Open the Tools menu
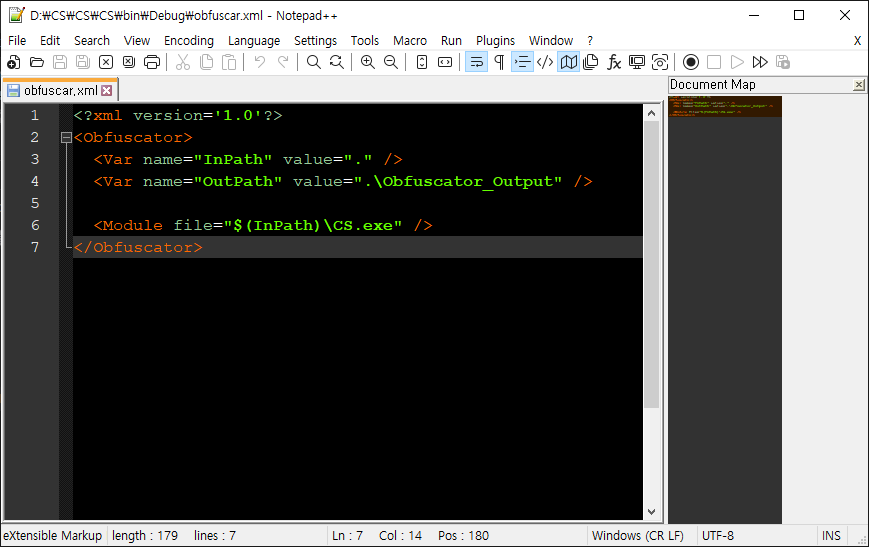 coord(365,40)
